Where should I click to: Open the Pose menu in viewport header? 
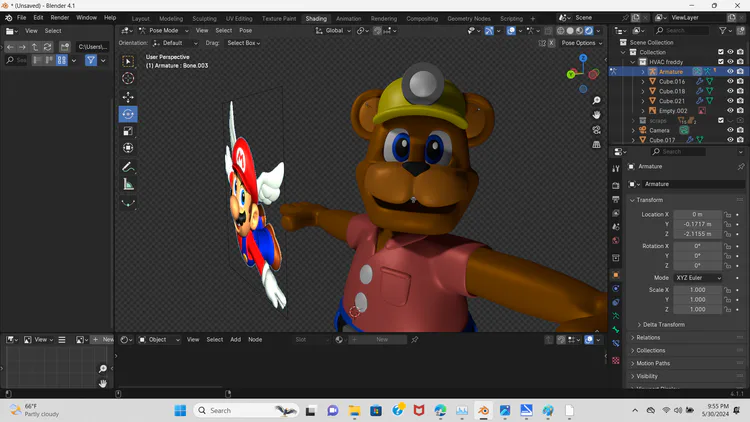245,31
